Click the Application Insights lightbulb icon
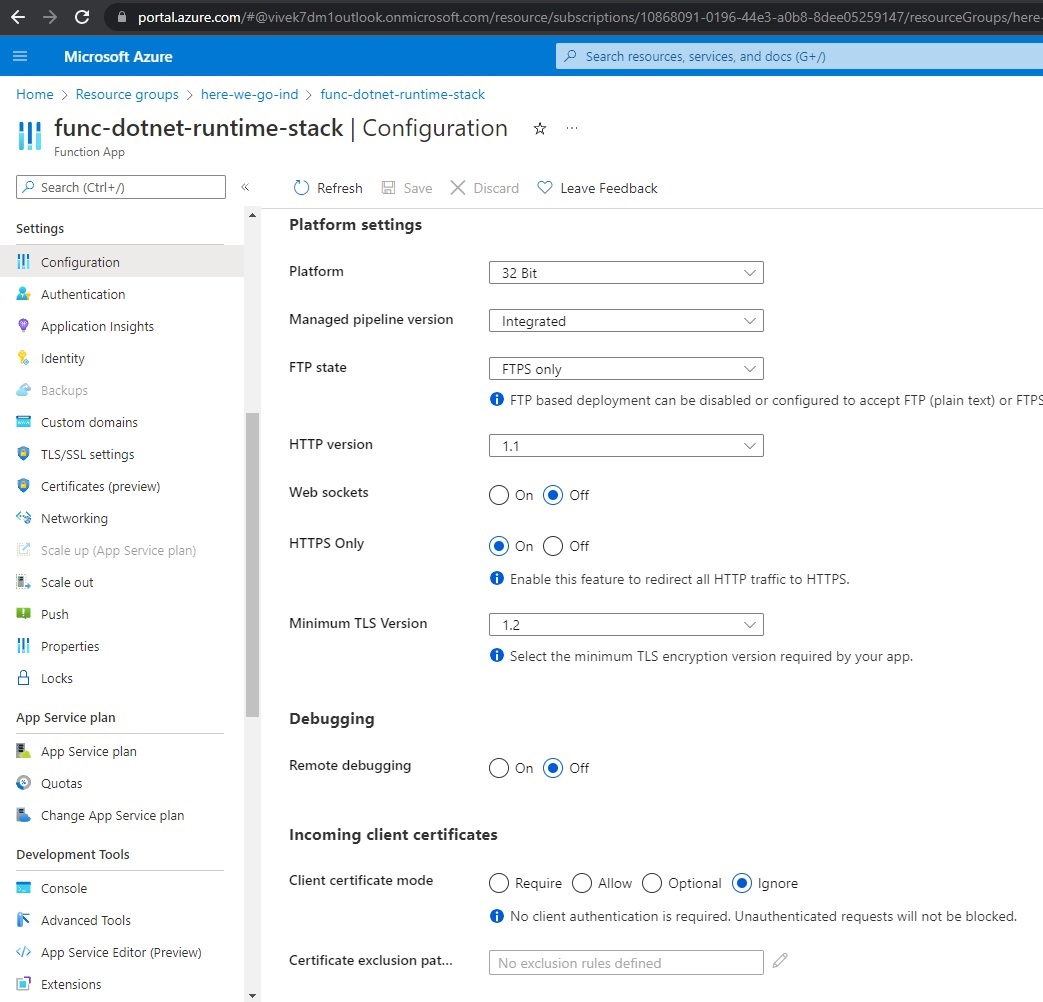1043x1002 pixels. pyautogui.click(x=23, y=325)
